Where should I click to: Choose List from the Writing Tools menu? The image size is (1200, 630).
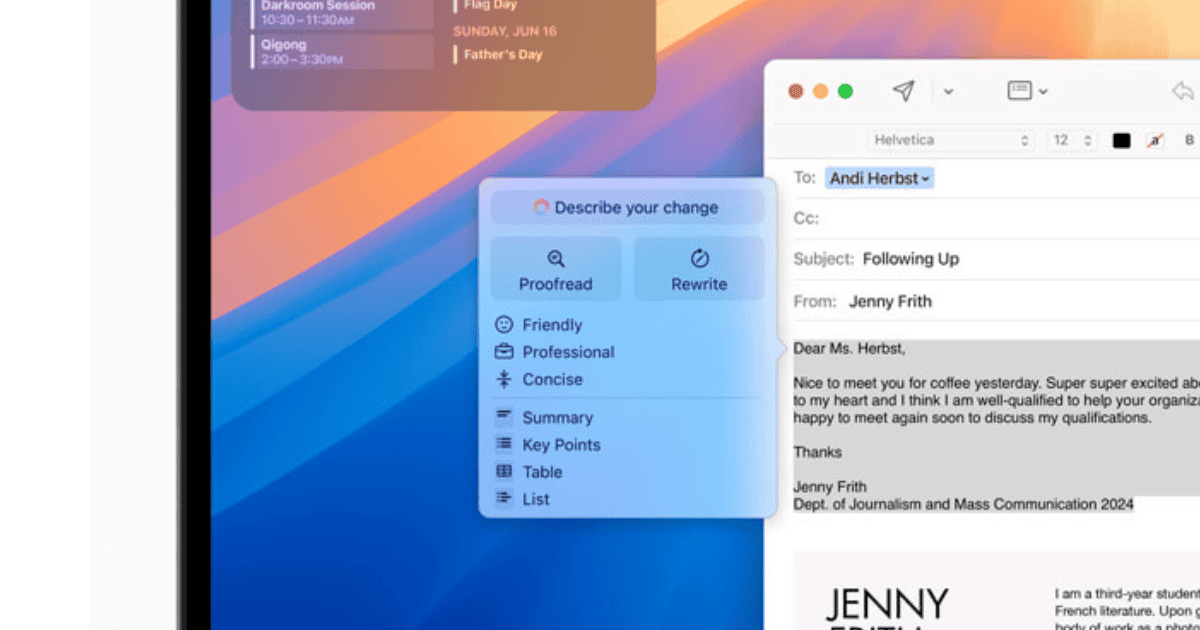click(536, 499)
